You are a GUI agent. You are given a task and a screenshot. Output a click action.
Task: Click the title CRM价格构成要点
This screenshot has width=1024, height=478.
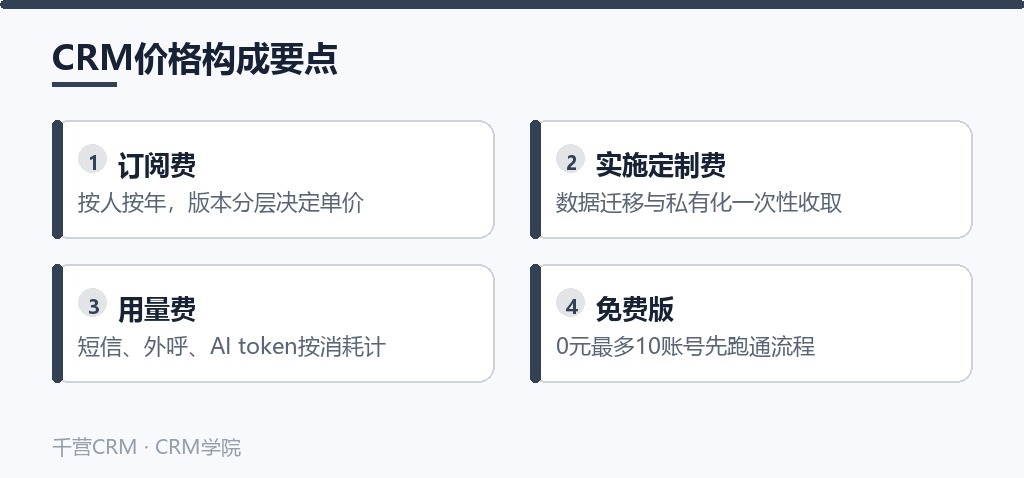[x=195, y=59]
